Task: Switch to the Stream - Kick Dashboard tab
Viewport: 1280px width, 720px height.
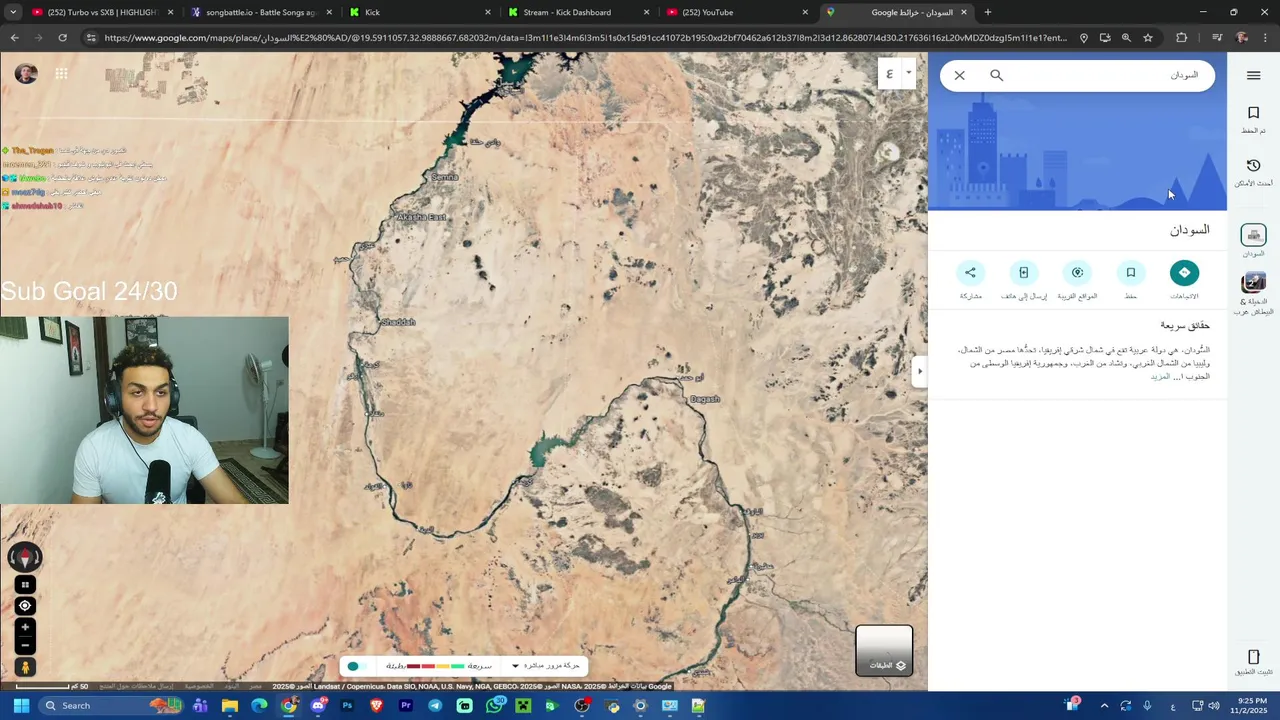Action: coord(578,12)
